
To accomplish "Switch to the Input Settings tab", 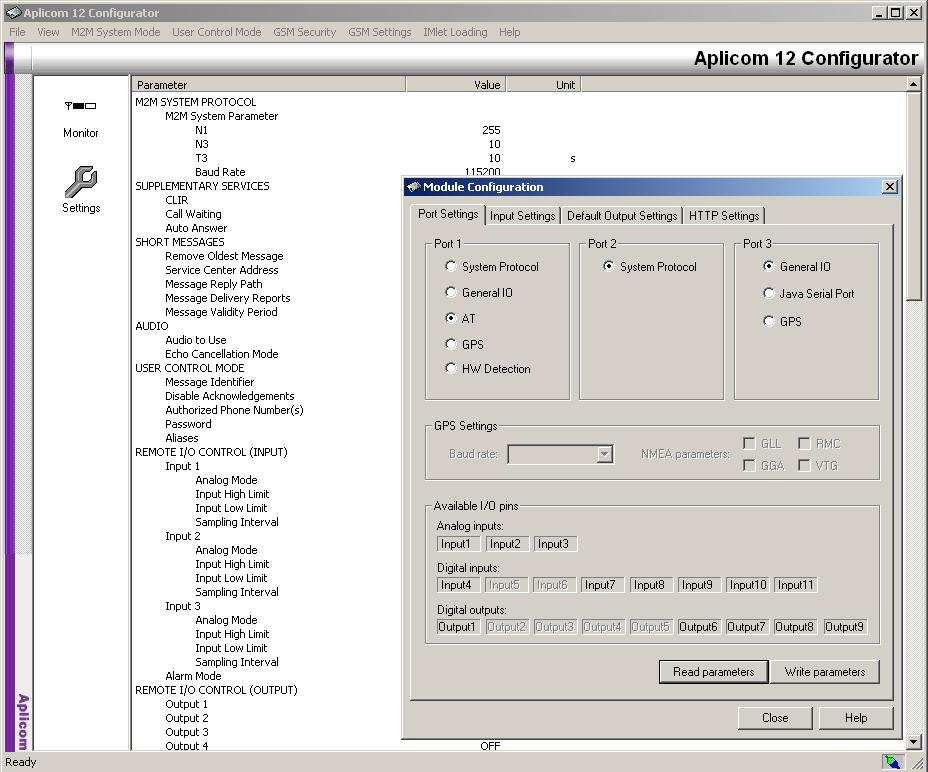I will [x=523, y=216].
